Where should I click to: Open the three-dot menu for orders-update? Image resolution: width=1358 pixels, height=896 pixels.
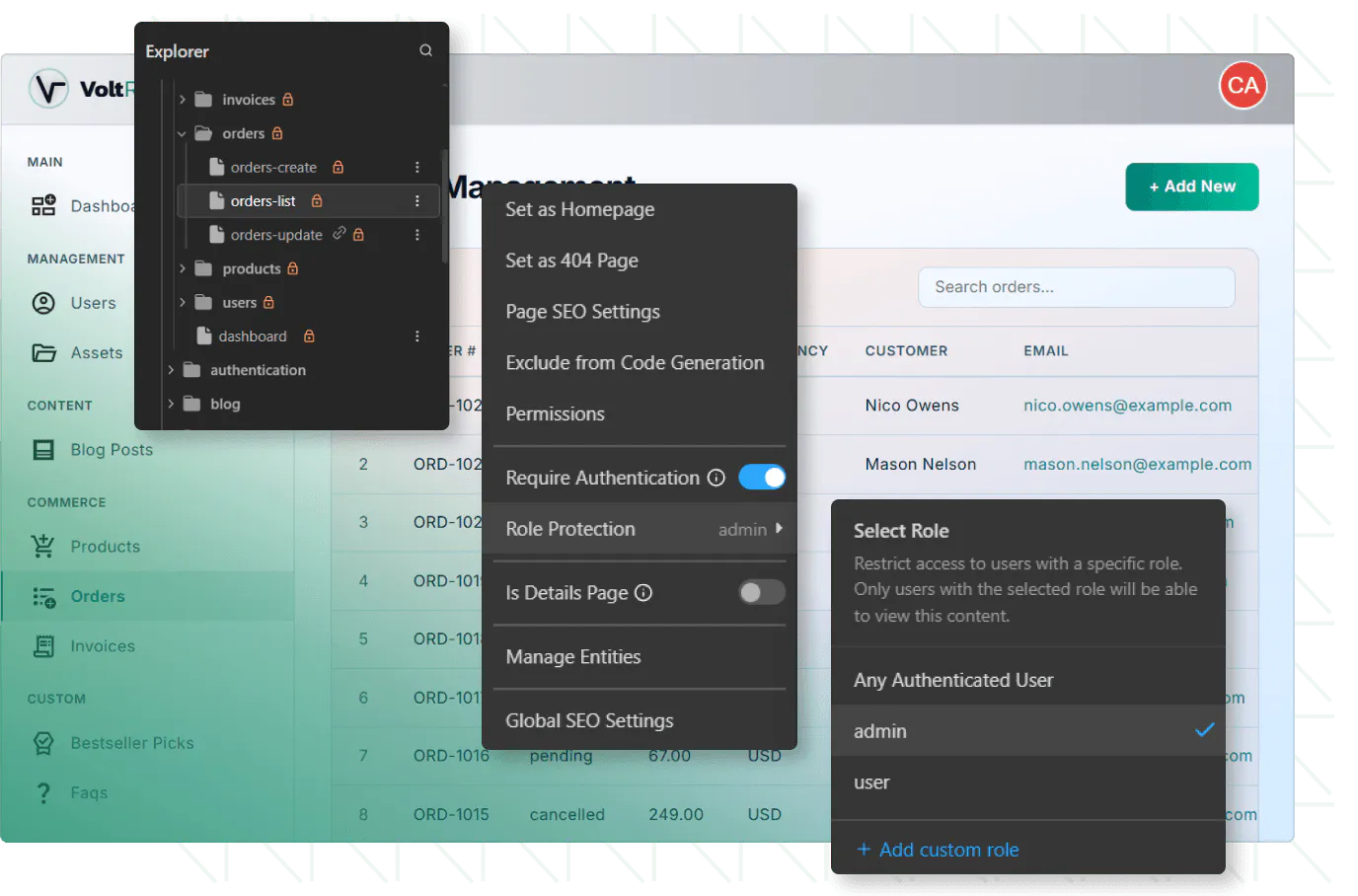(417, 235)
